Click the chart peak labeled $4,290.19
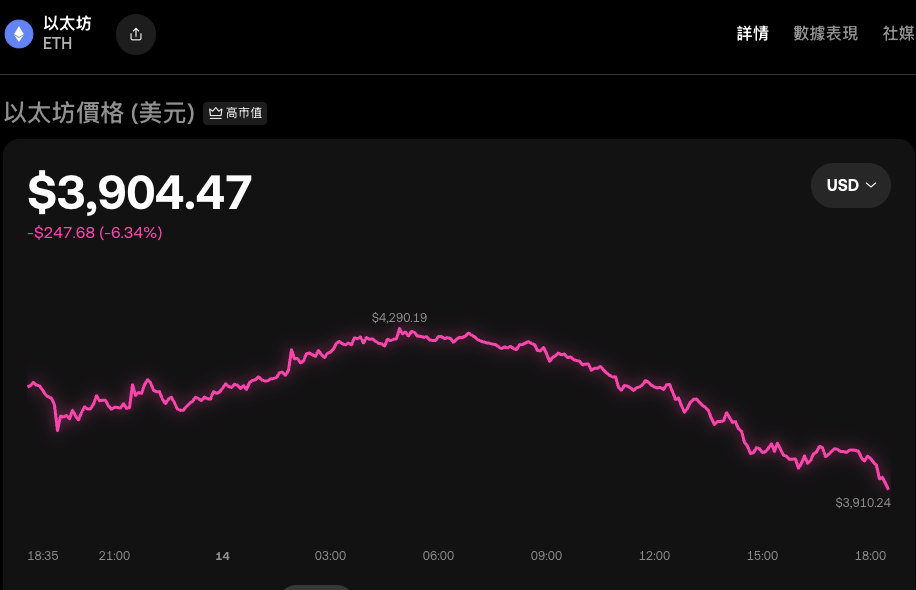This screenshot has height=590, width=916. coord(399,317)
